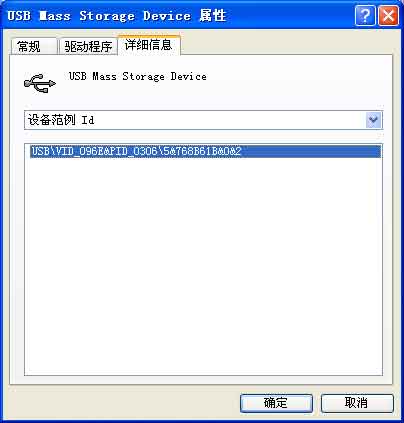Click the 属性 word in title bar
Viewport: 404px width, 423px height.
213,16
